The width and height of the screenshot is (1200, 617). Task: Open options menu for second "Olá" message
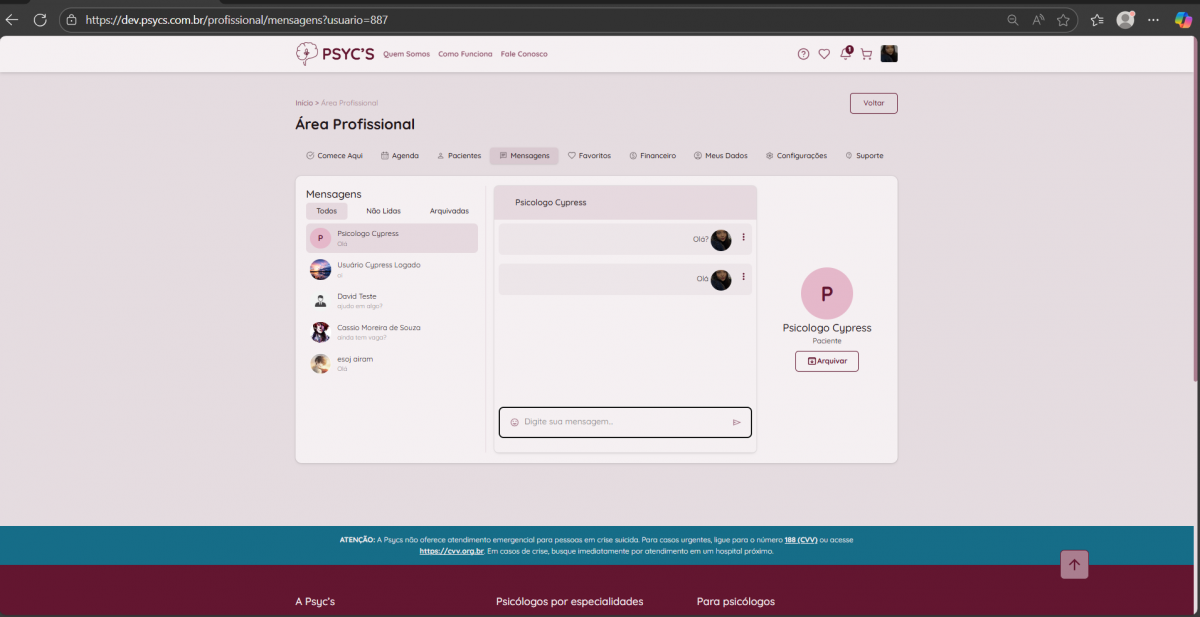743,277
